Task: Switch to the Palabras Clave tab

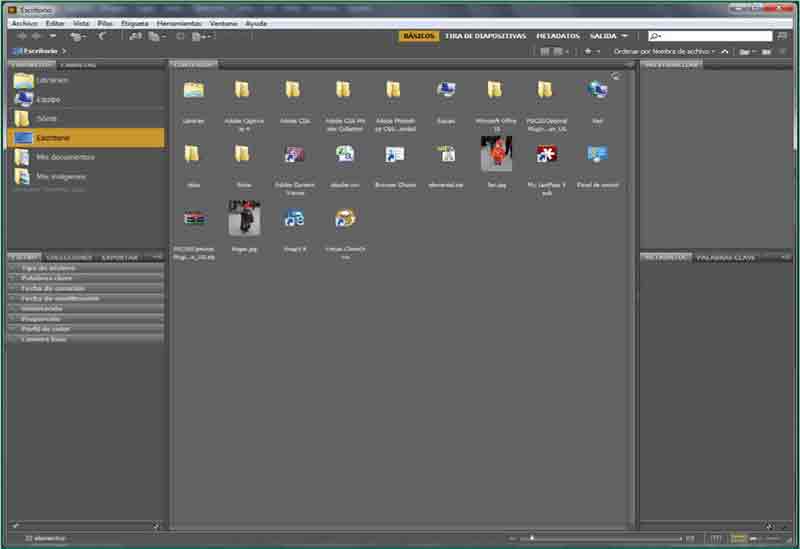Action: coord(726,257)
